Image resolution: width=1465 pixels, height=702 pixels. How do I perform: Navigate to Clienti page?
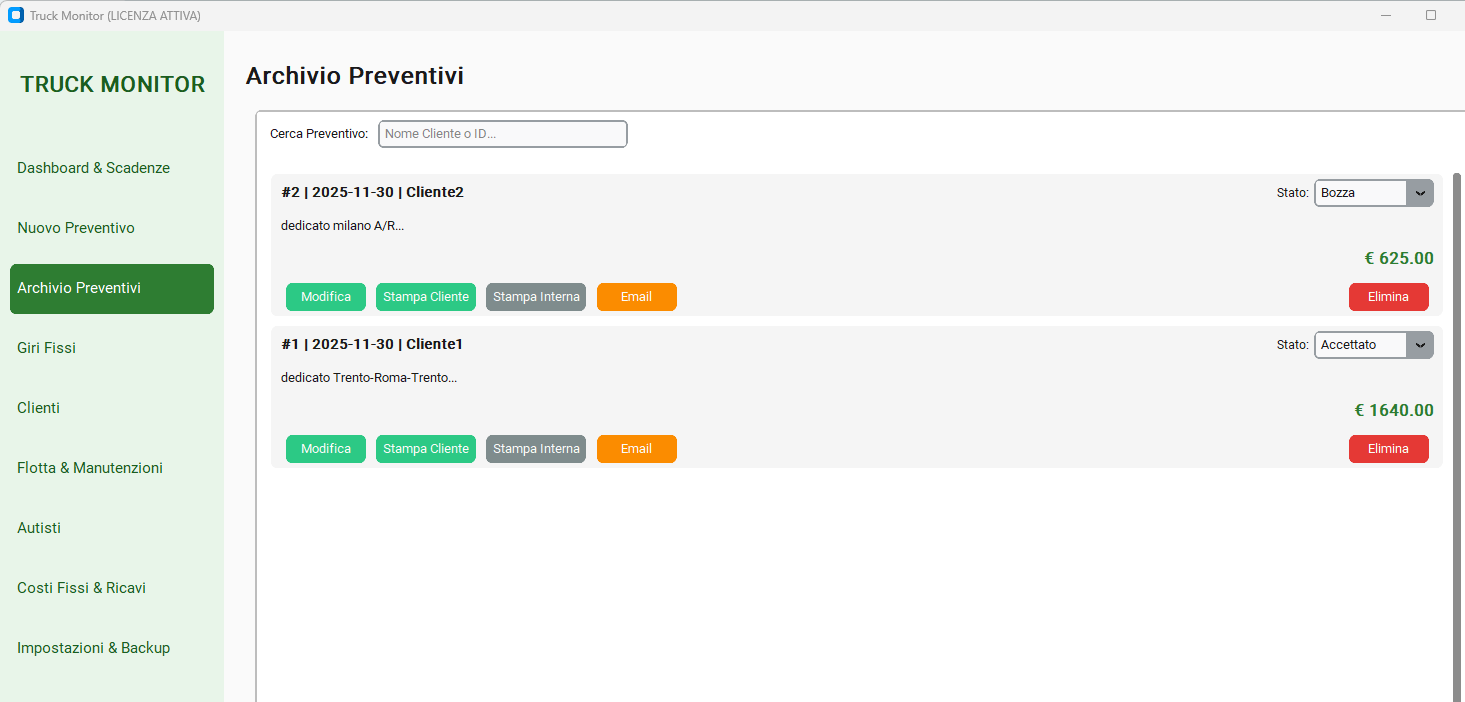pos(39,408)
